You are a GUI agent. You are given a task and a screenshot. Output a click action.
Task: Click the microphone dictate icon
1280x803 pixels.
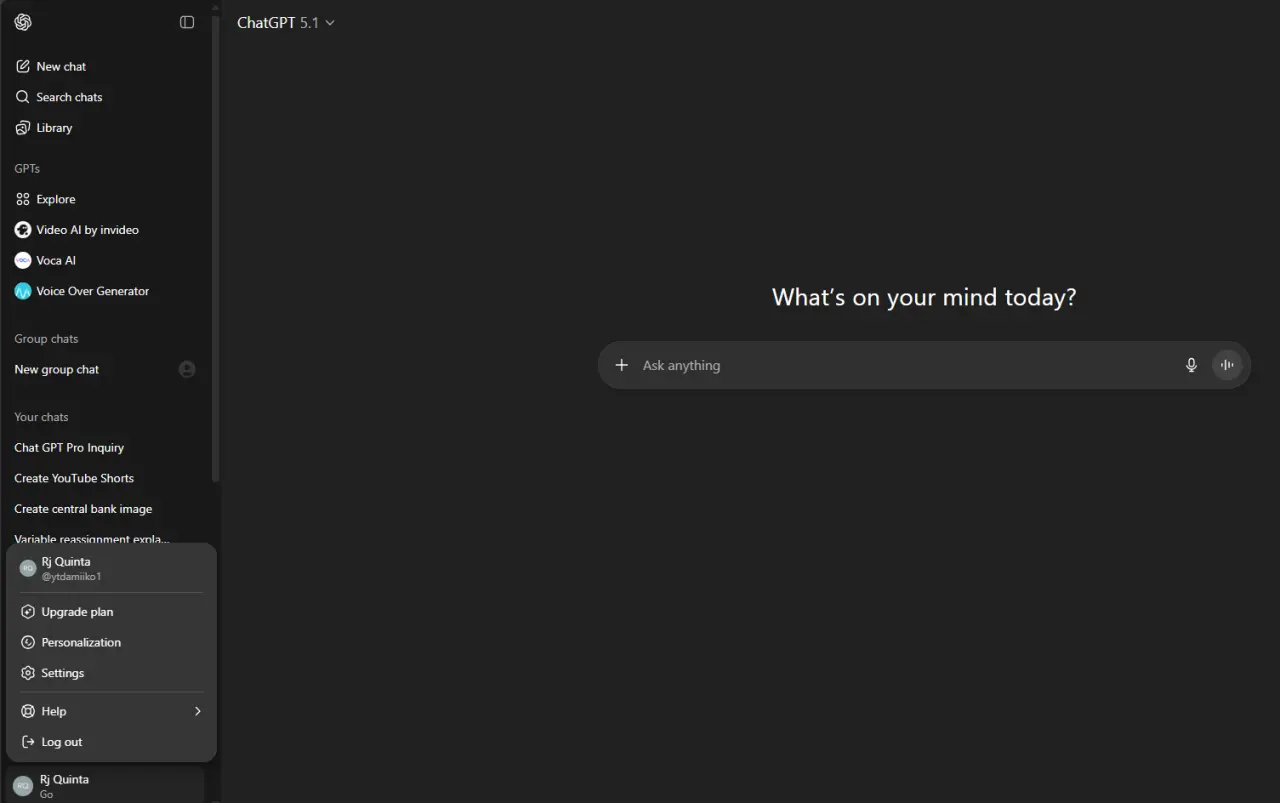[x=1191, y=365]
